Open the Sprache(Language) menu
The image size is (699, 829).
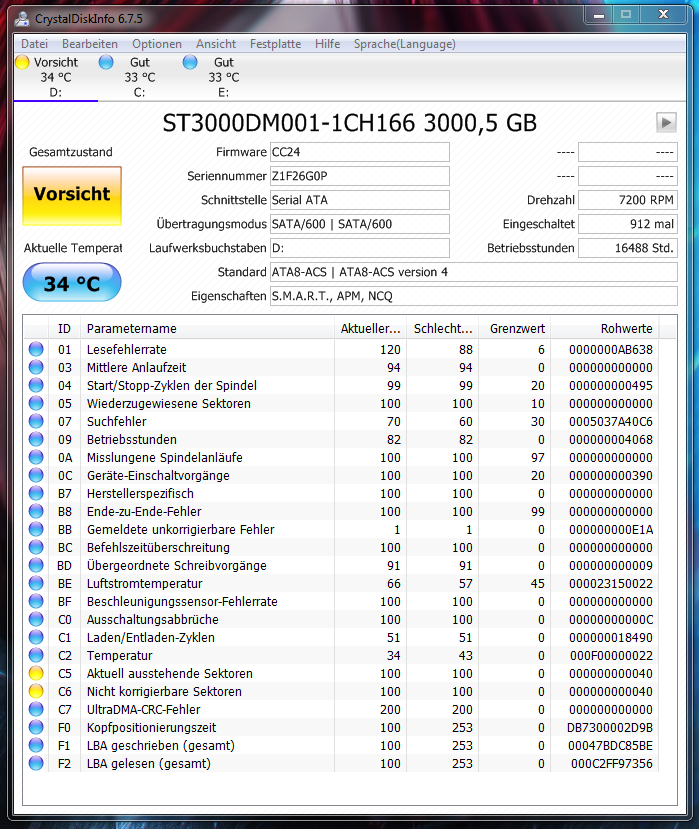pos(404,44)
